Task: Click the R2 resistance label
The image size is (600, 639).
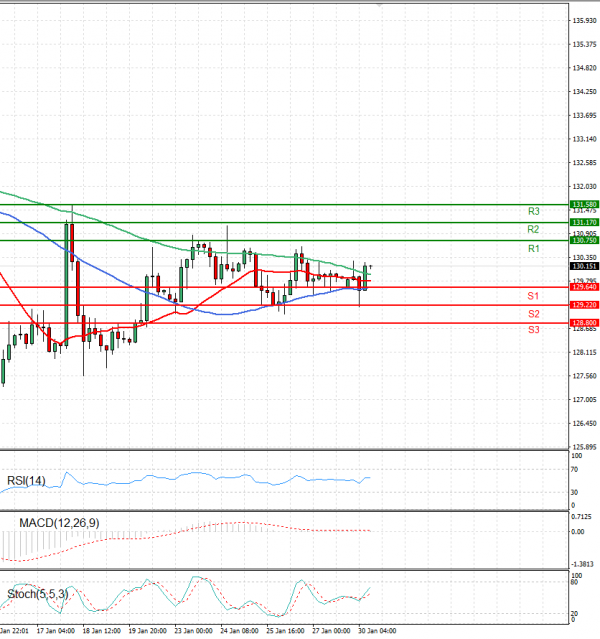Action: click(533, 229)
